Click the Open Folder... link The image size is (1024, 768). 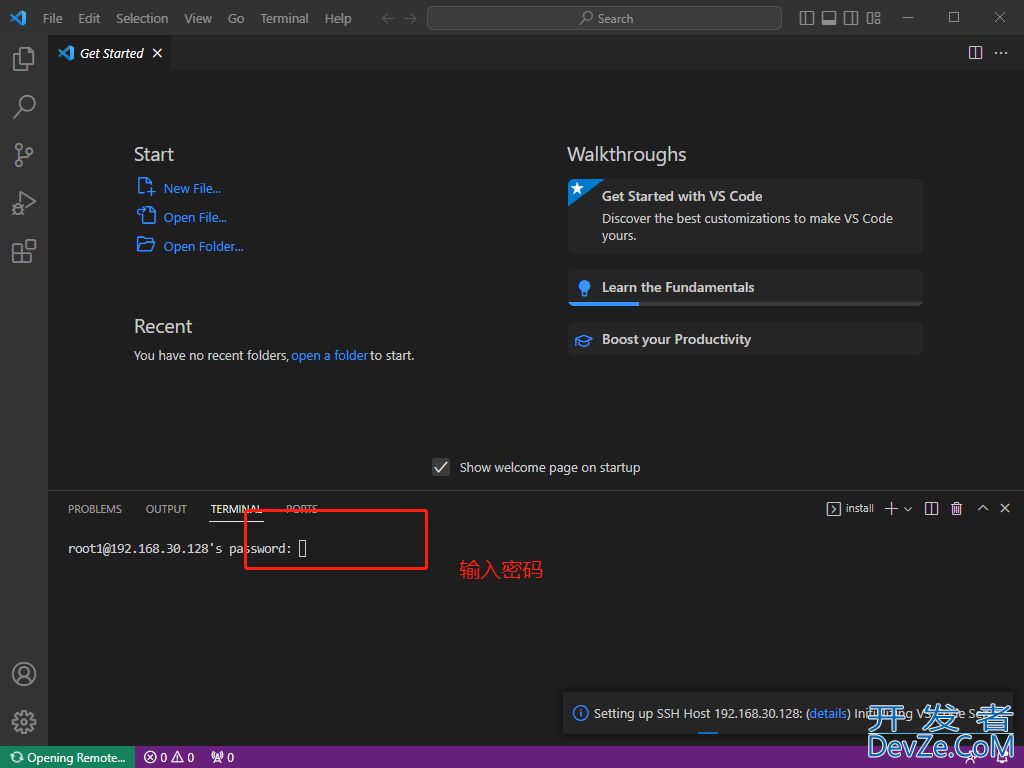[x=203, y=247]
